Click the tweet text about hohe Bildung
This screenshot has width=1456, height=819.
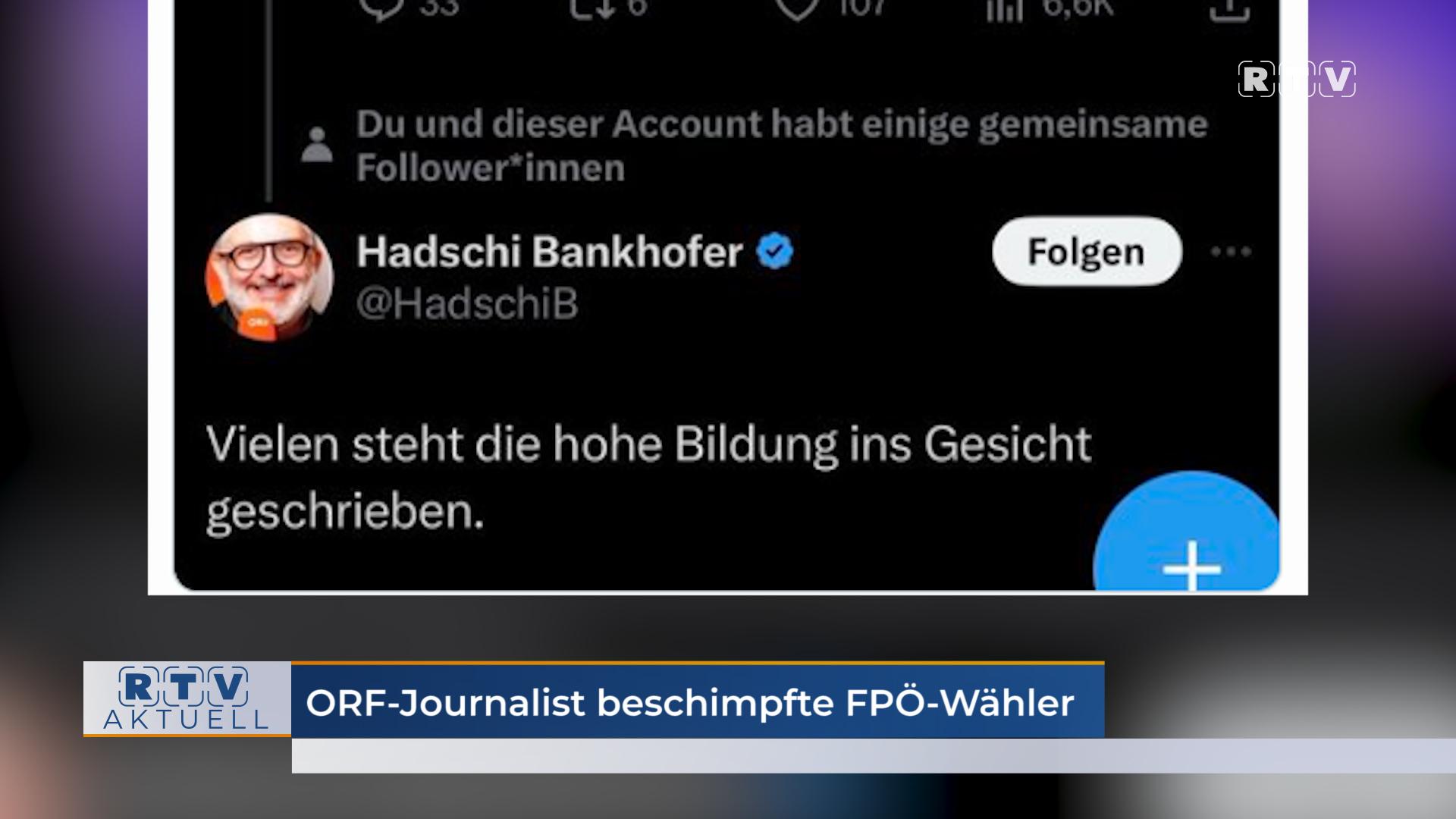(648, 477)
